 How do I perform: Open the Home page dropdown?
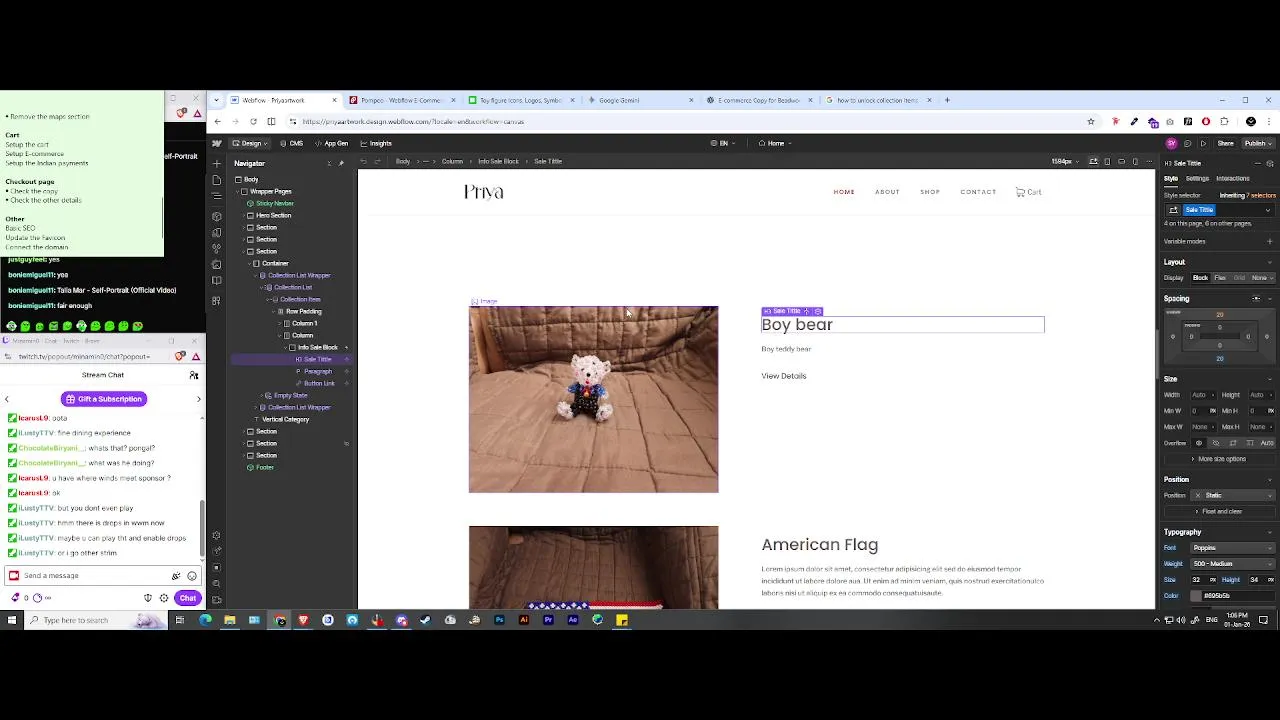click(x=775, y=143)
